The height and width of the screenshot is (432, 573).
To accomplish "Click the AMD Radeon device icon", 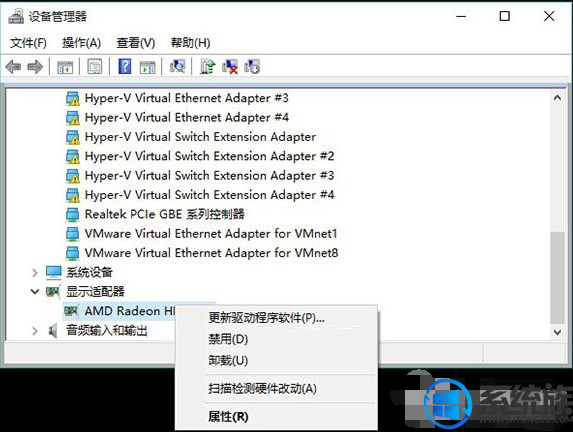I will pos(71,311).
